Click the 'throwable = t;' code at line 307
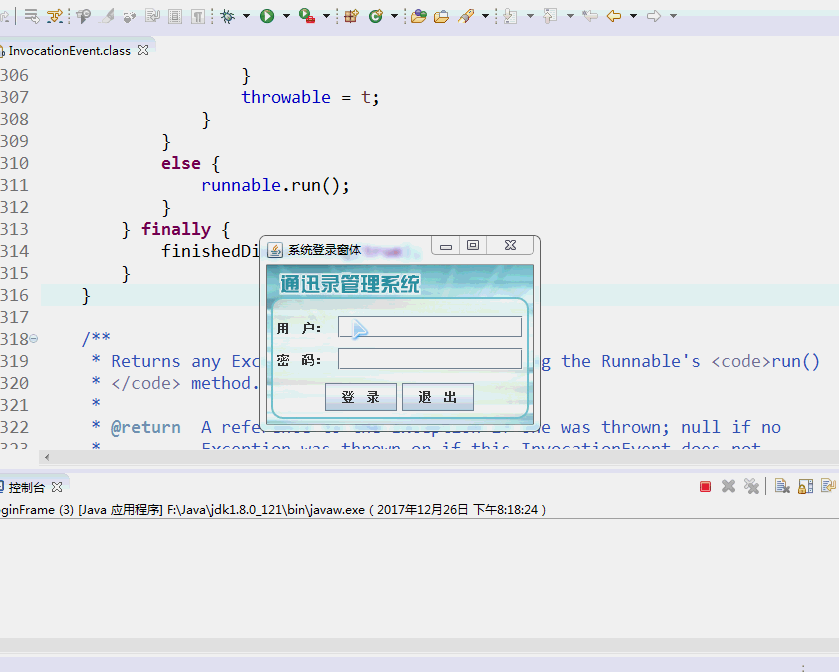839x672 pixels. click(x=310, y=97)
